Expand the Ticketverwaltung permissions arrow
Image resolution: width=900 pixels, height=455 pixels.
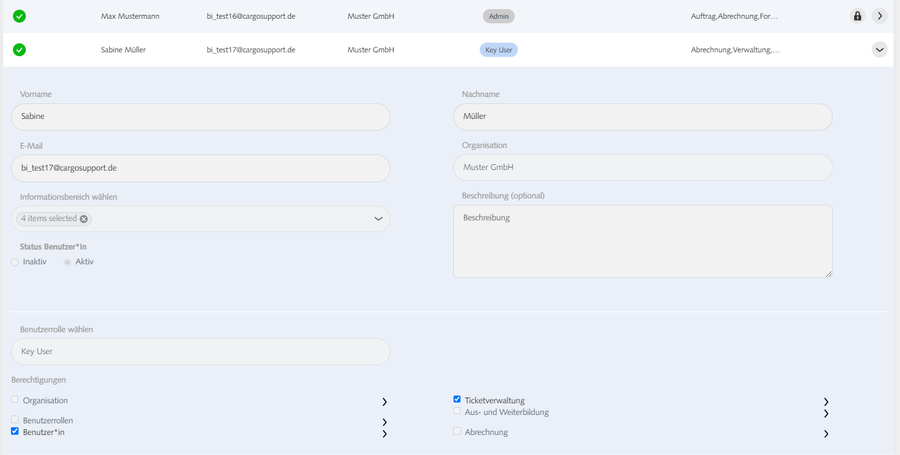(x=826, y=401)
